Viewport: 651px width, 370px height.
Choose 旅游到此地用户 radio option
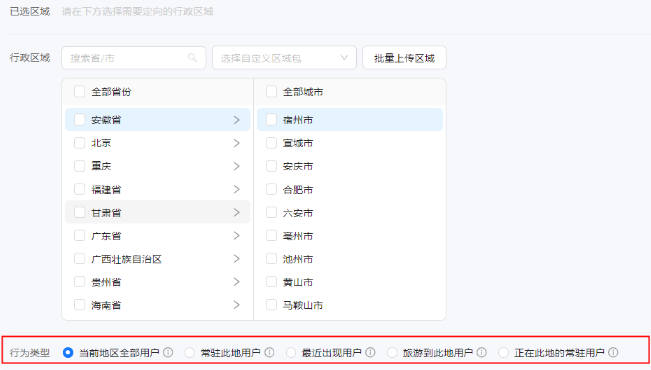coord(392,353)
